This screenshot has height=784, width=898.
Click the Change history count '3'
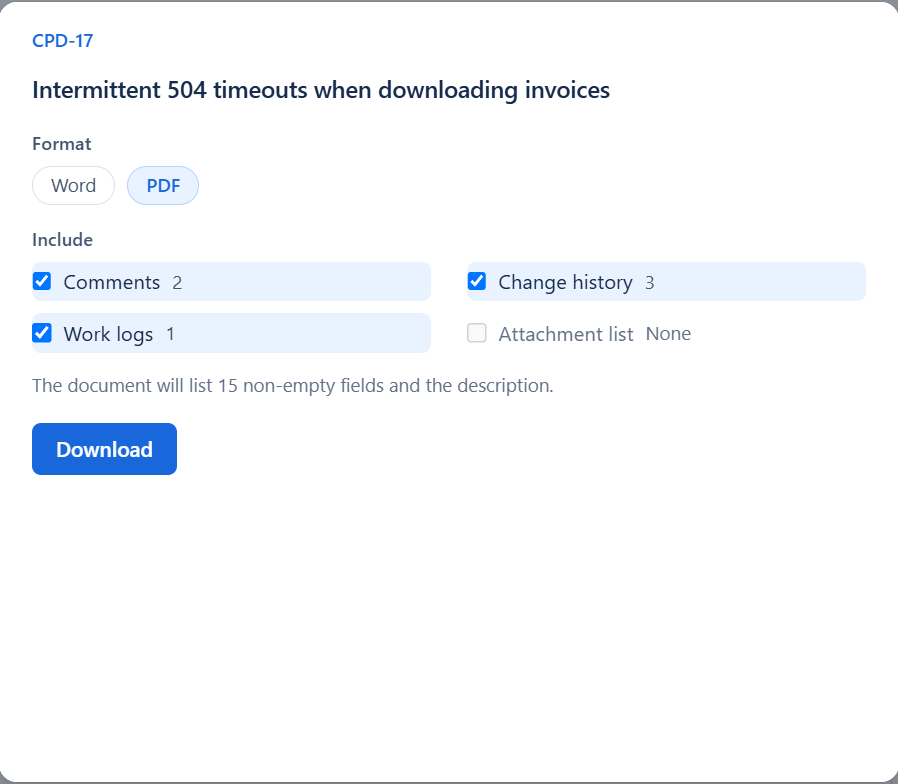[649, 282]
